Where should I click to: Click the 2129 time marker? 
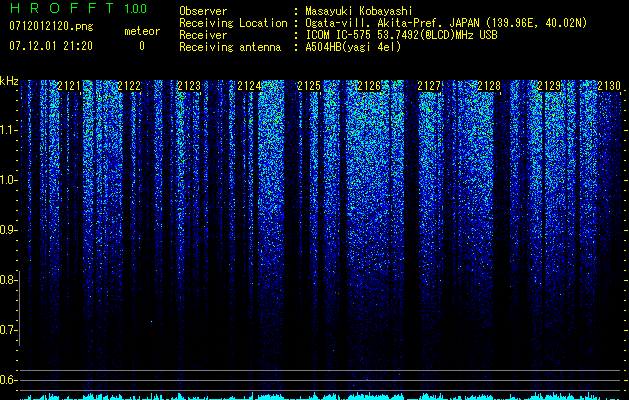coord(549,86)
